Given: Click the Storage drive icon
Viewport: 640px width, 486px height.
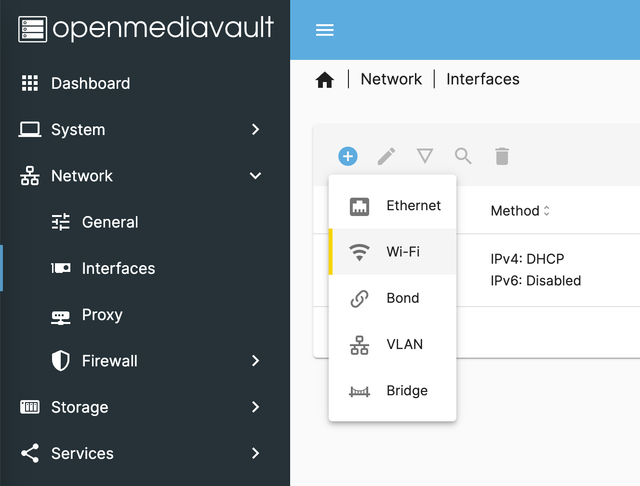Looking at the screenshot, I should pos(30,407).
